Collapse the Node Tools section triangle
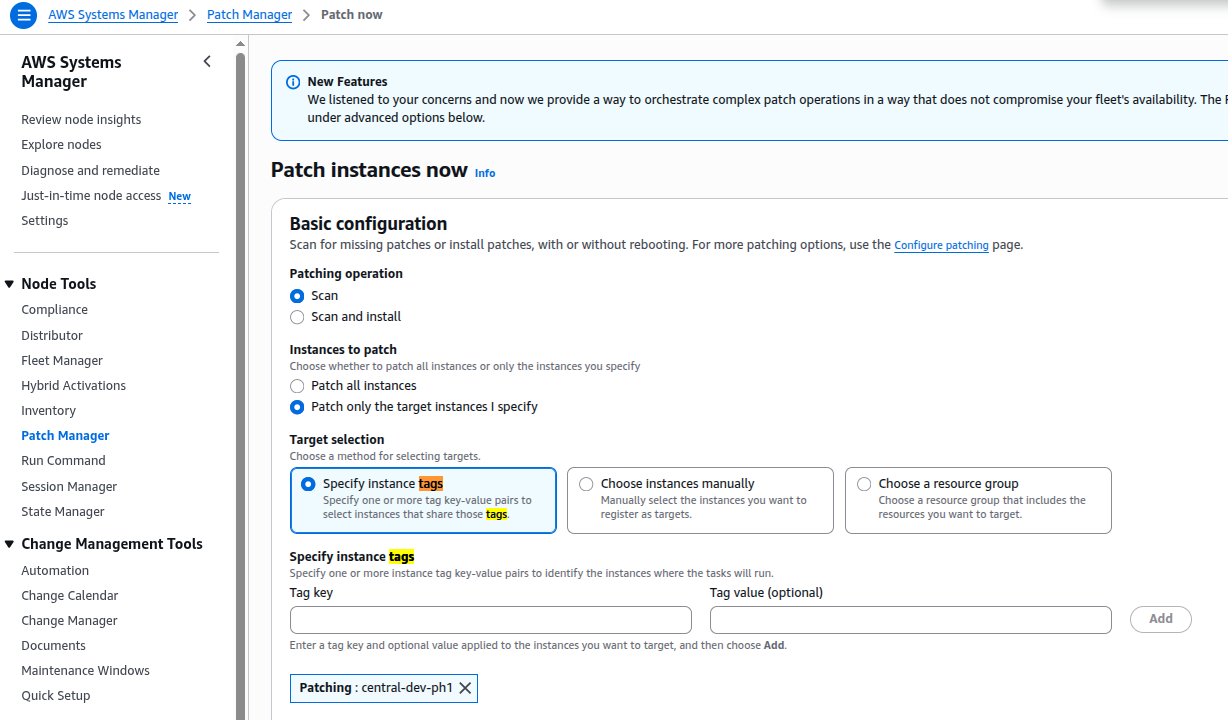 click(x=9, y=284)
